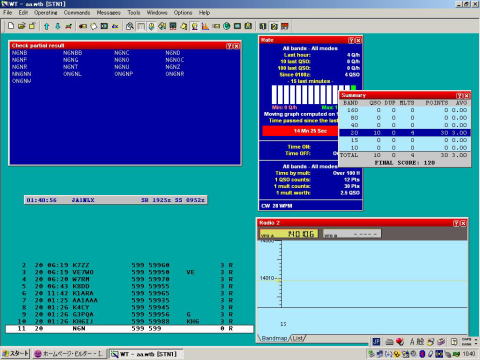The width and height of the screenshot is (480, 360).
Task: Click the magnifier toolbar icon
Action: [x=130, y=26]
